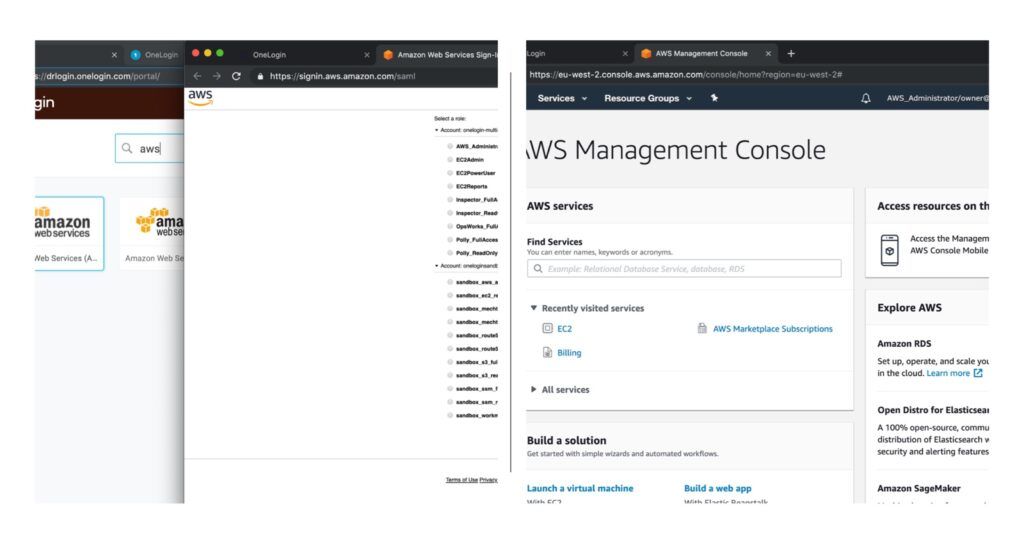Open notifications via the bell icon
Image resolution: width=1024 pixels, height=552 pixels.
[865, 99]
